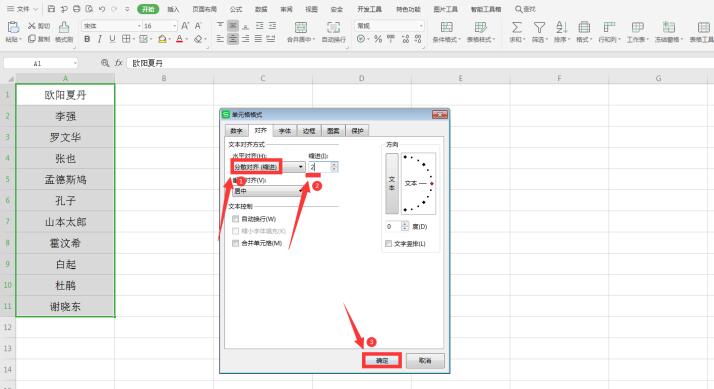Image resolution: width=714 pixels, height=389 pixels.
Task: Click the indent value input field
Action: point(320,167)
